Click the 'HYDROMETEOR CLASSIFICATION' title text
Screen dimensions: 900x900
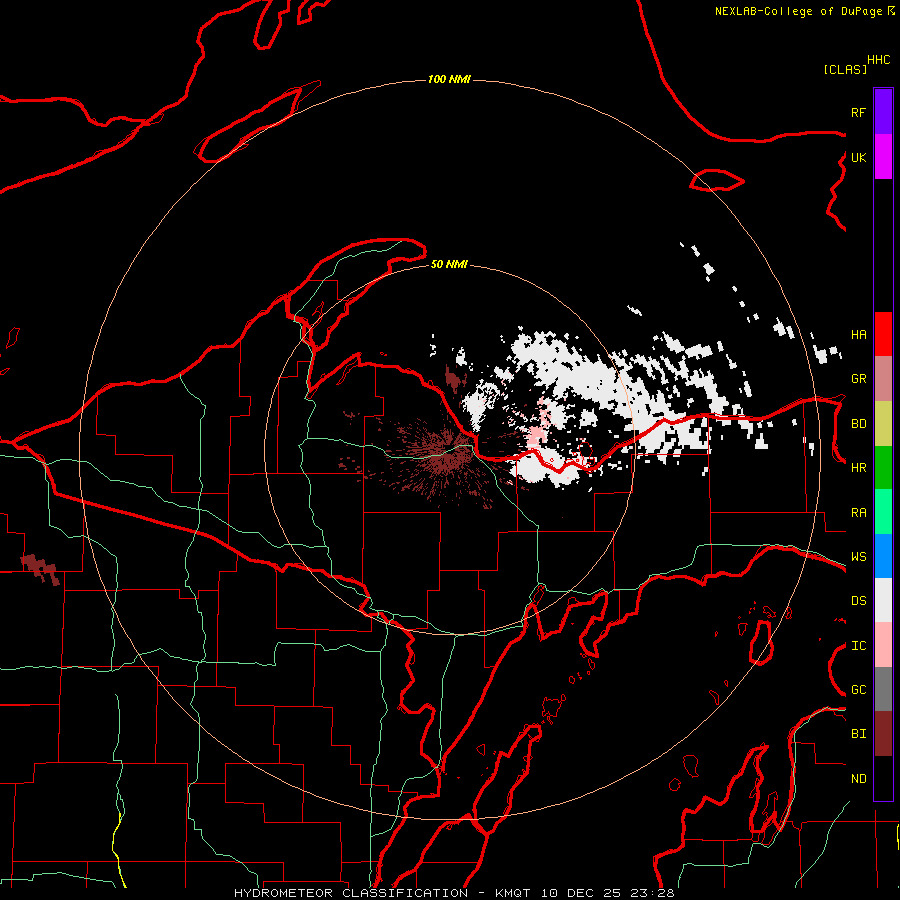tap(351, 893)
